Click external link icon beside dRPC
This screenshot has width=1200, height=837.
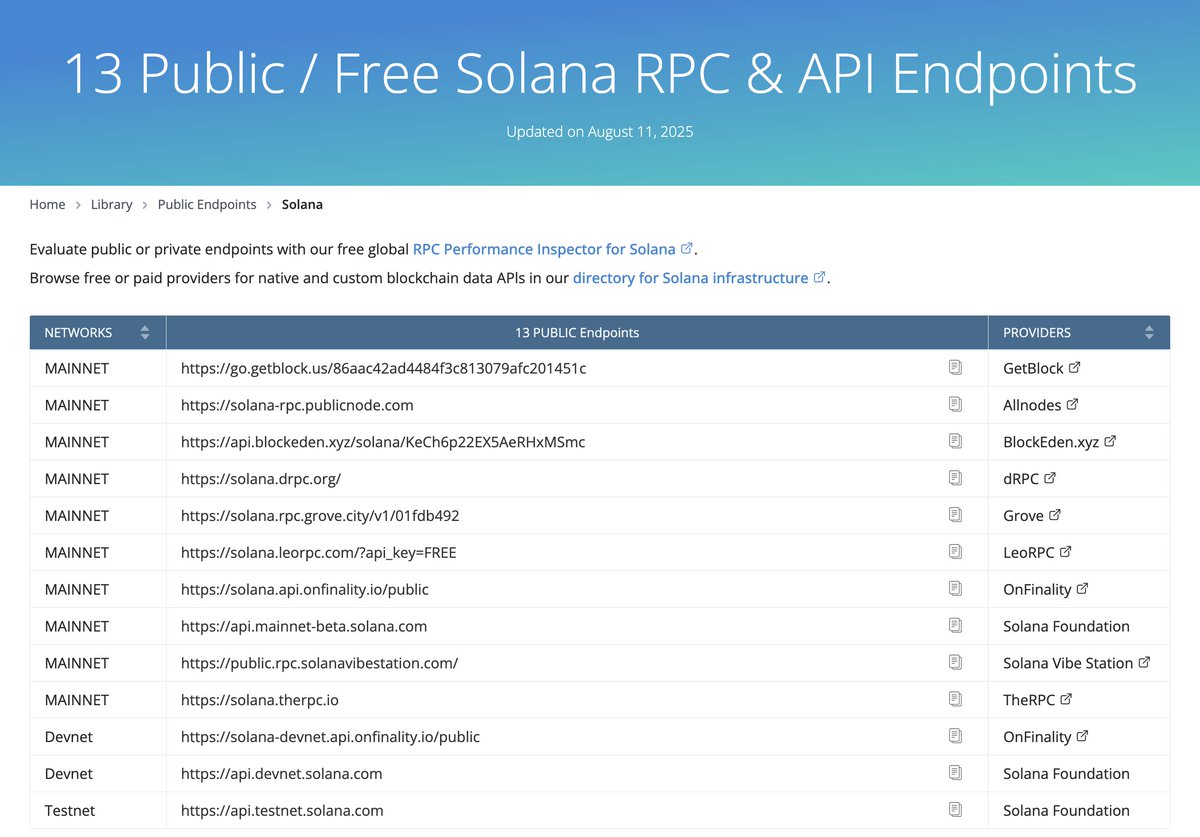(1050, 478)
